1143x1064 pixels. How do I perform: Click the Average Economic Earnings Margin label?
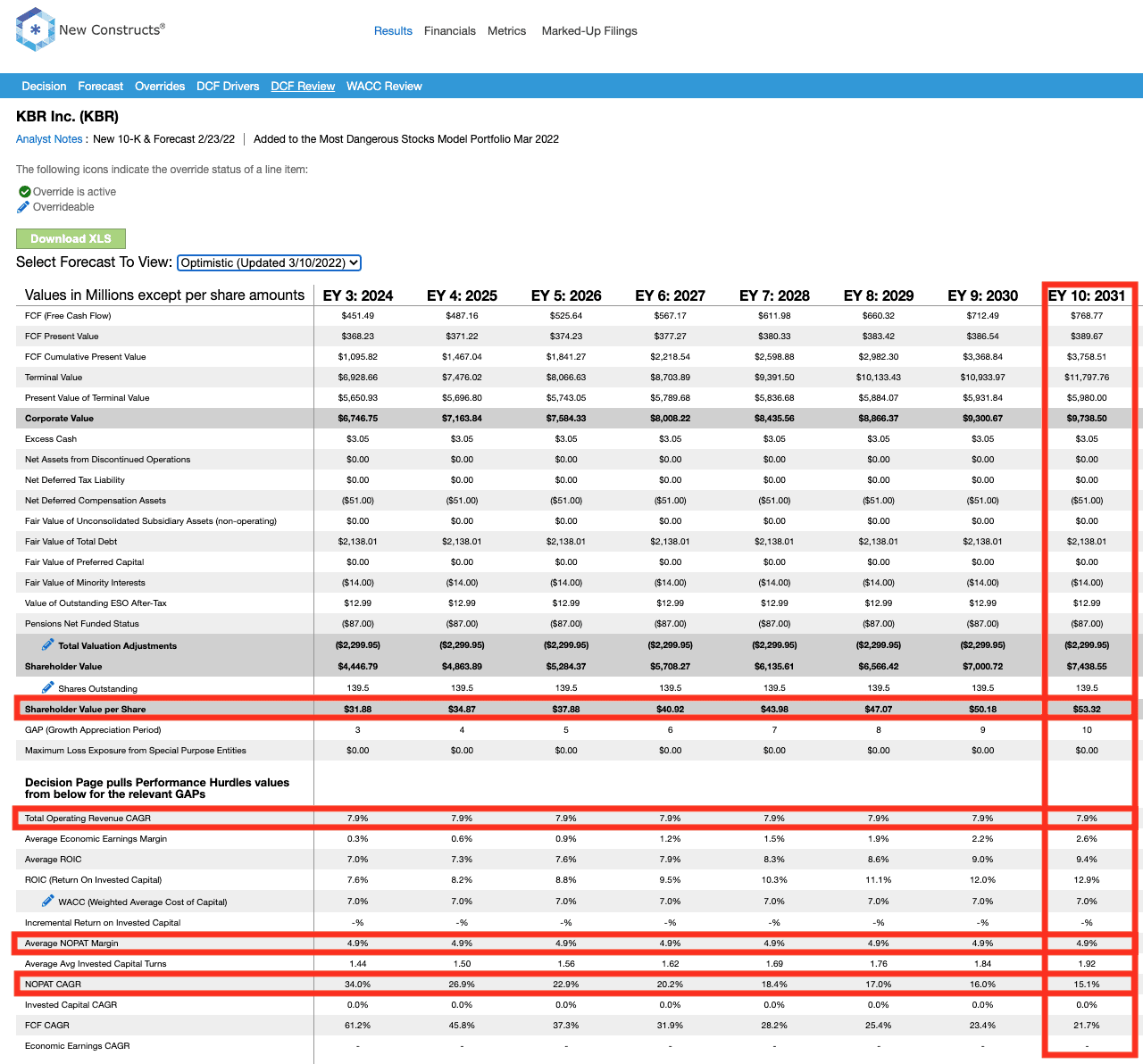(96, 839)
